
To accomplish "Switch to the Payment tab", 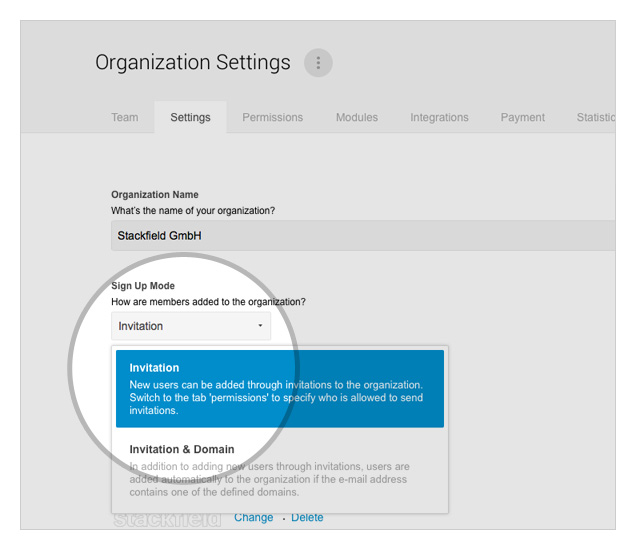I will point(522,117).
